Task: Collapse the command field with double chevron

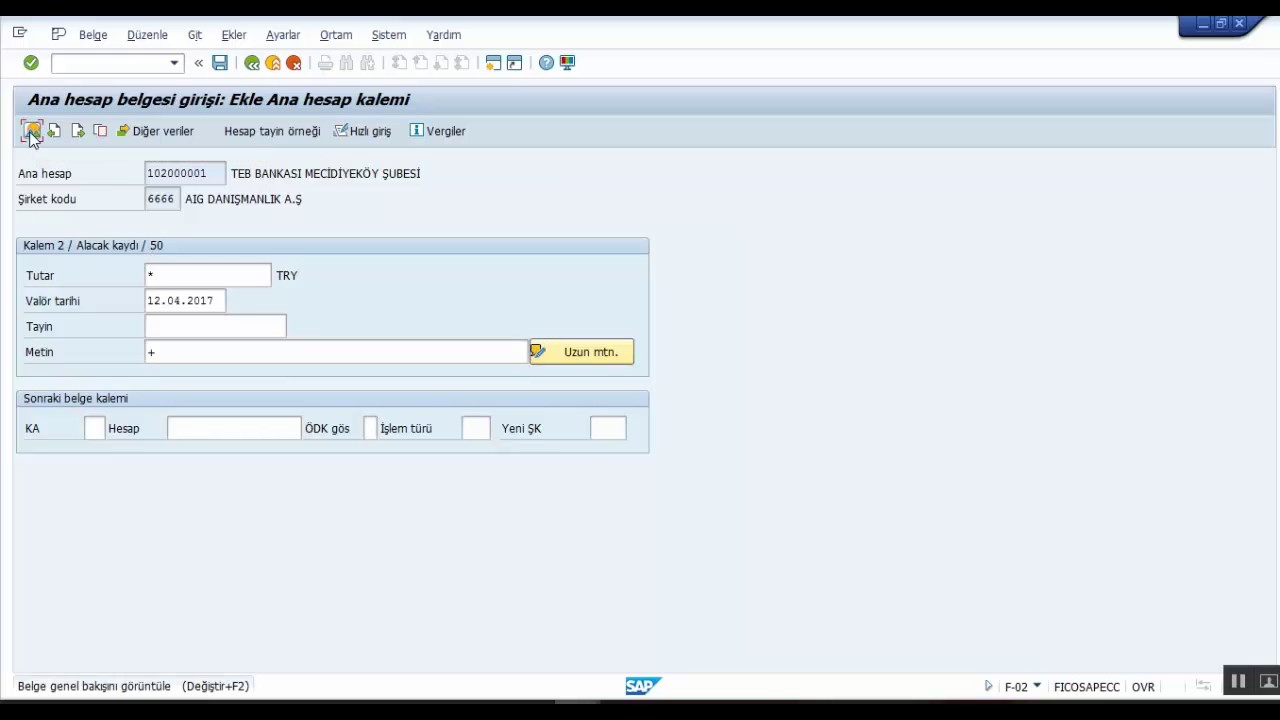Action: [x=198, y=63]
